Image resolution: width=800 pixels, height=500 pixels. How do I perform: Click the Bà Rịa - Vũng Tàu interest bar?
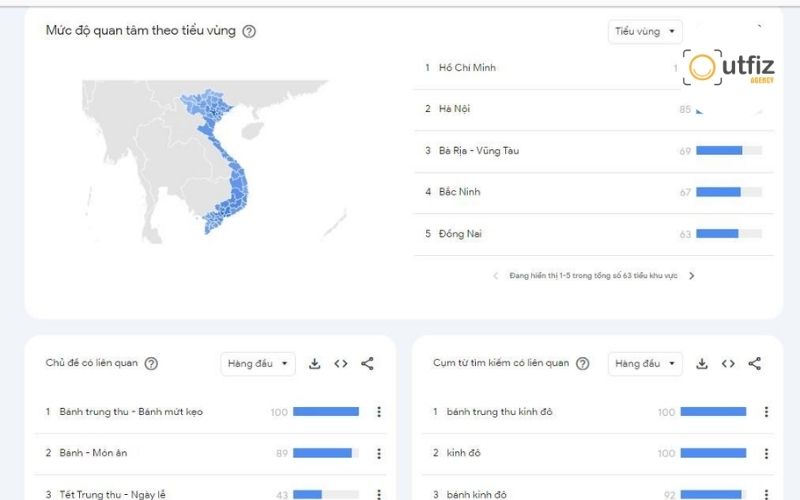(729, 151)
